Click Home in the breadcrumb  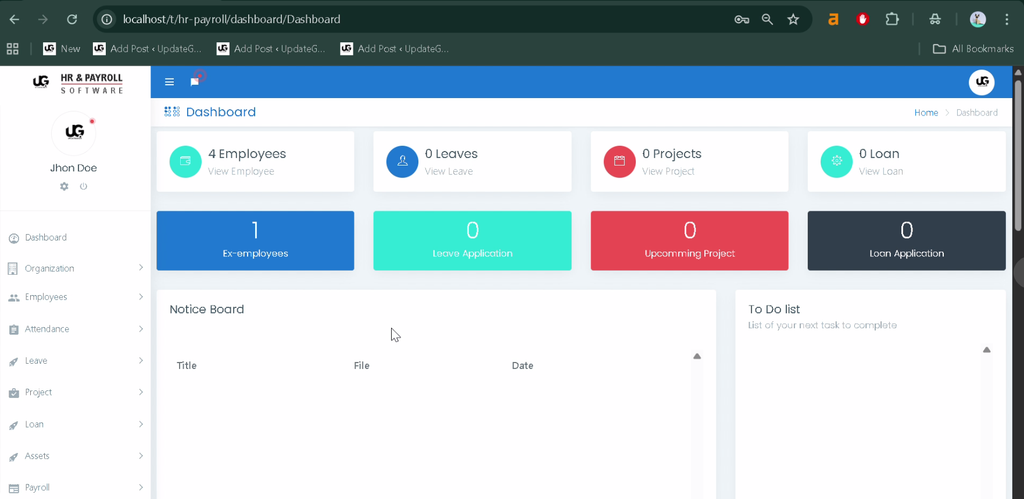[926, 112]
